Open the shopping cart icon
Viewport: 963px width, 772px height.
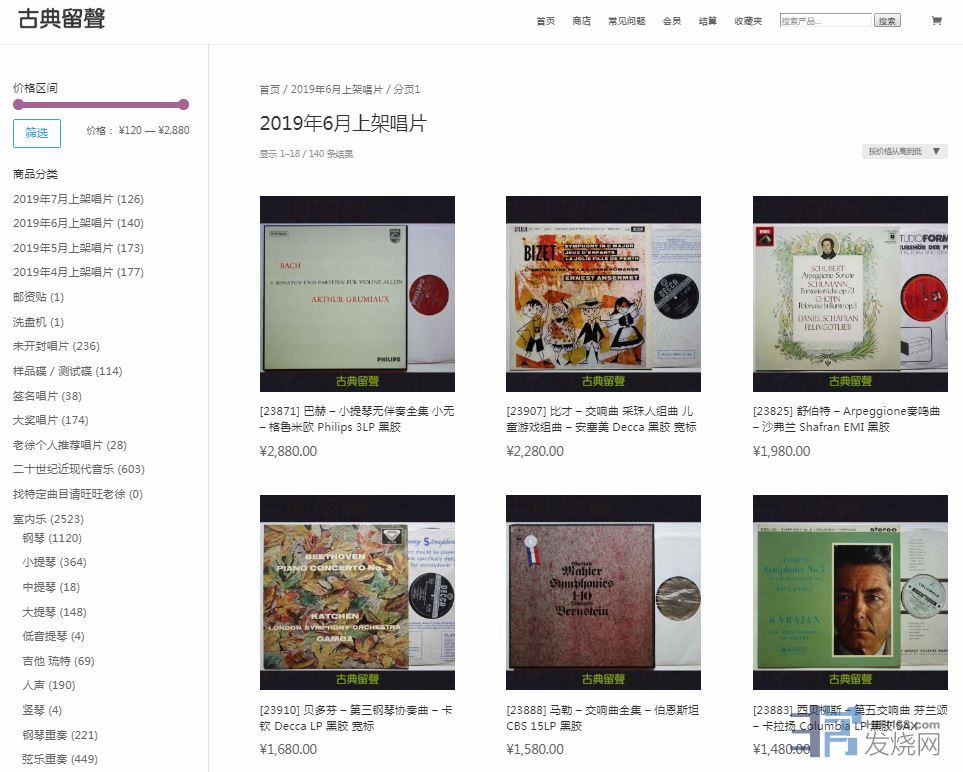pos(936,20)
